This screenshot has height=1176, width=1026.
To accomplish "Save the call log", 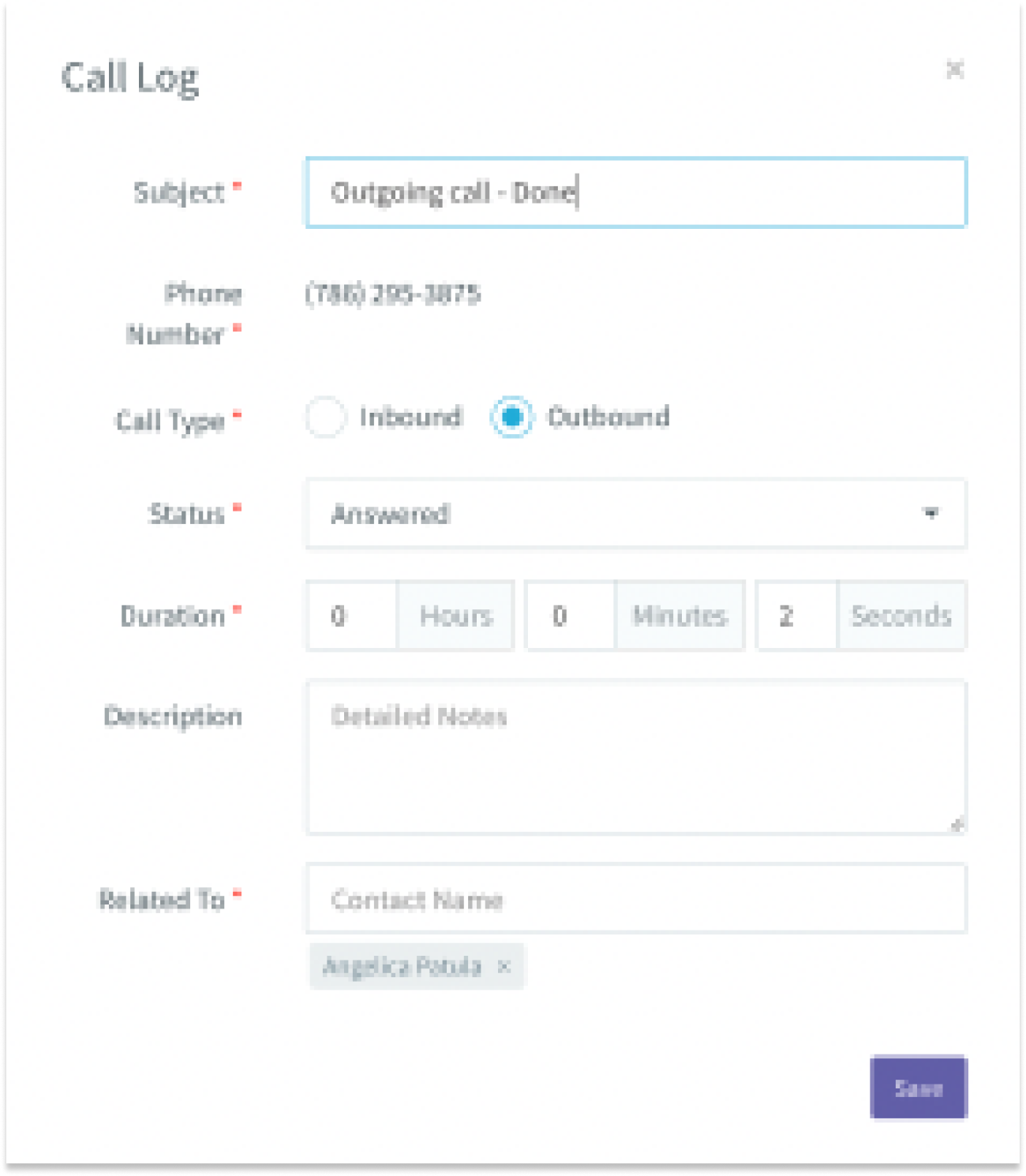I will click(919, 1088).
